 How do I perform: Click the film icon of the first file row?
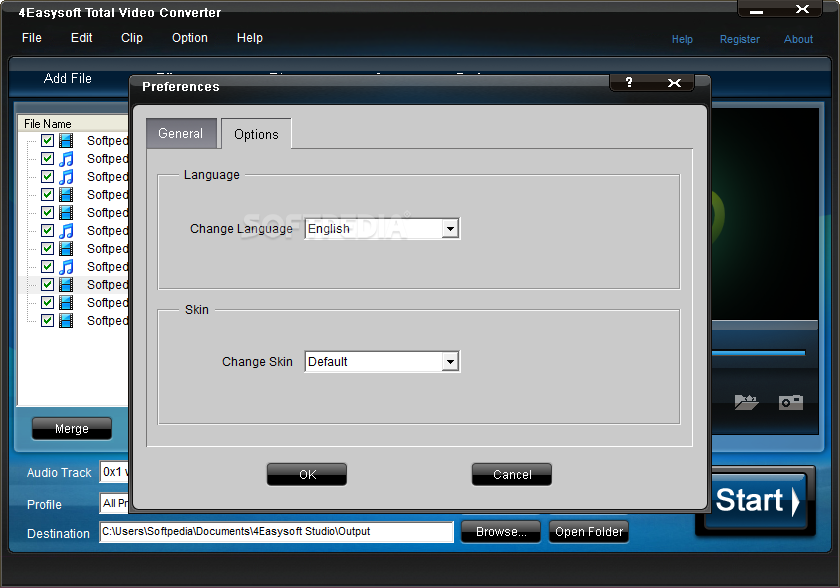66,141
